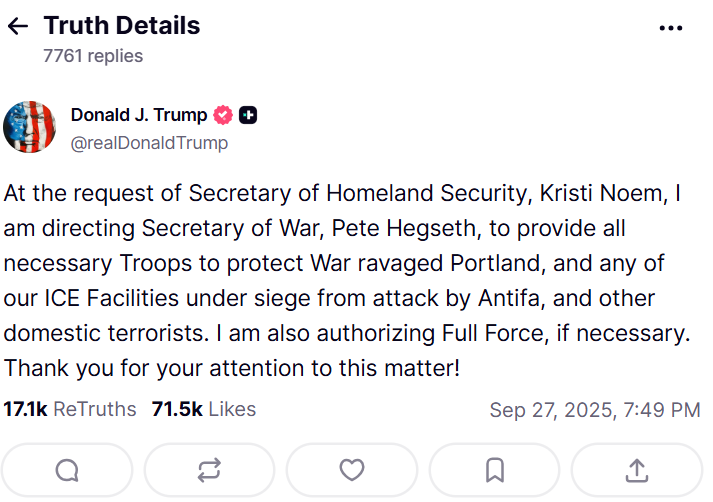Screen dimensions: 713x502
Task: Click the ReTruths label text
Action: pyautogui.click(x=95, y=409)
